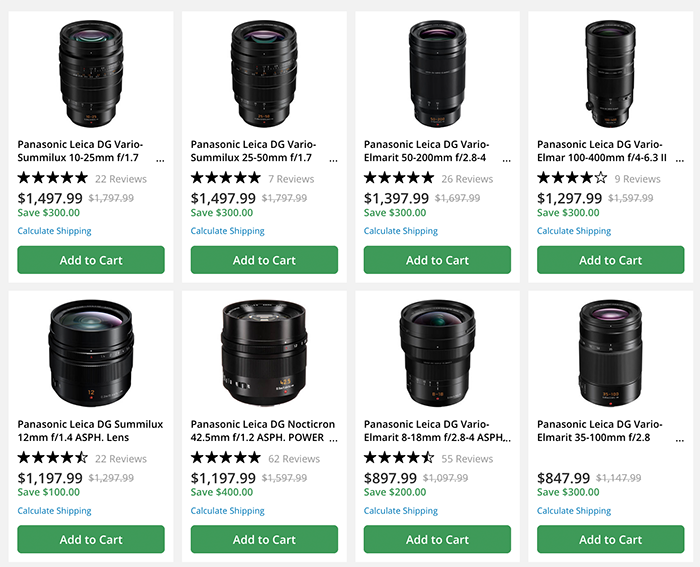View the Nocticron 42.5mm lens image
The image size is (700, 567).
click(x=264, y=350)
